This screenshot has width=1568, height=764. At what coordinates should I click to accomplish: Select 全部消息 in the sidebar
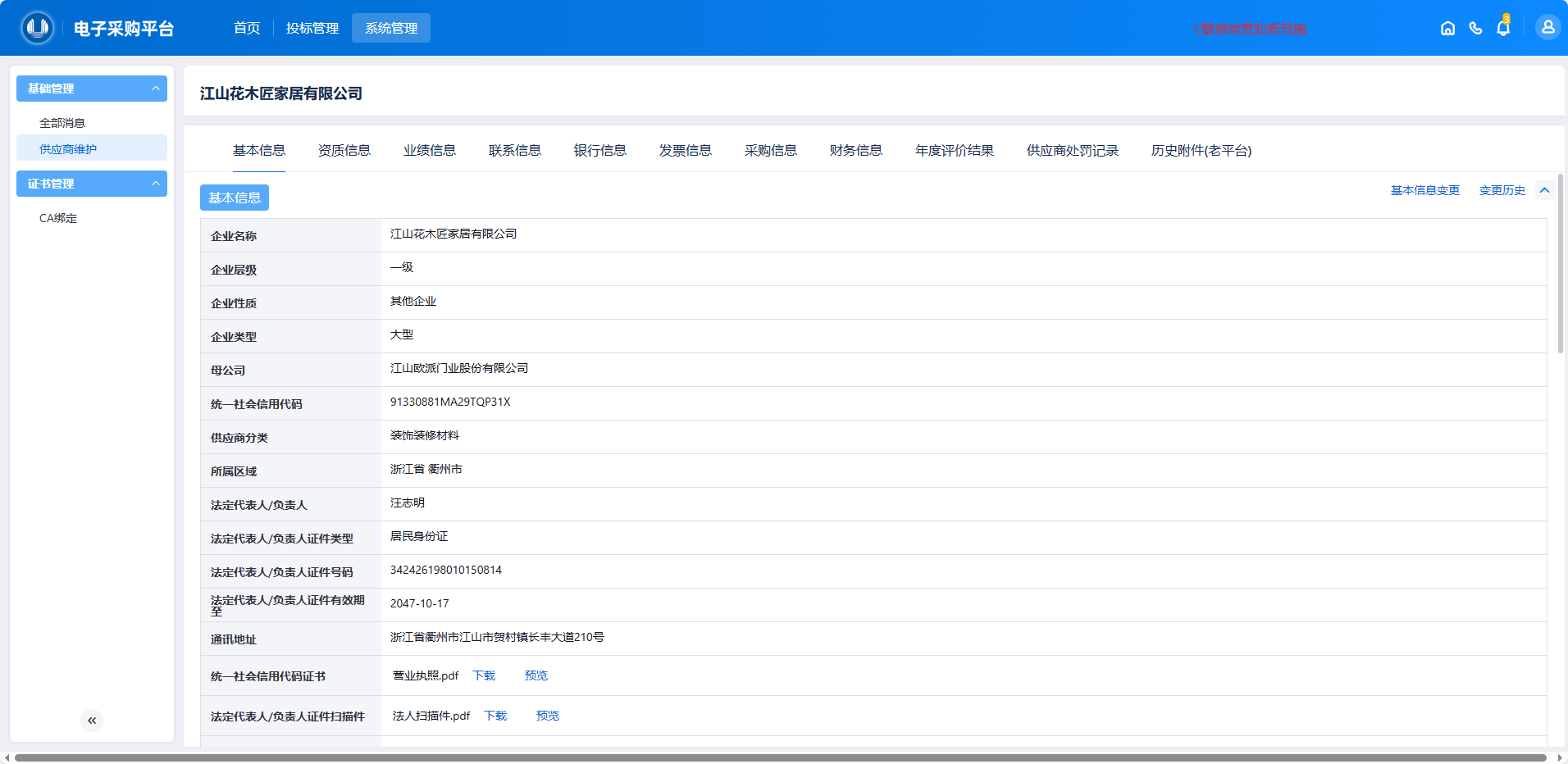click(62, 122)
